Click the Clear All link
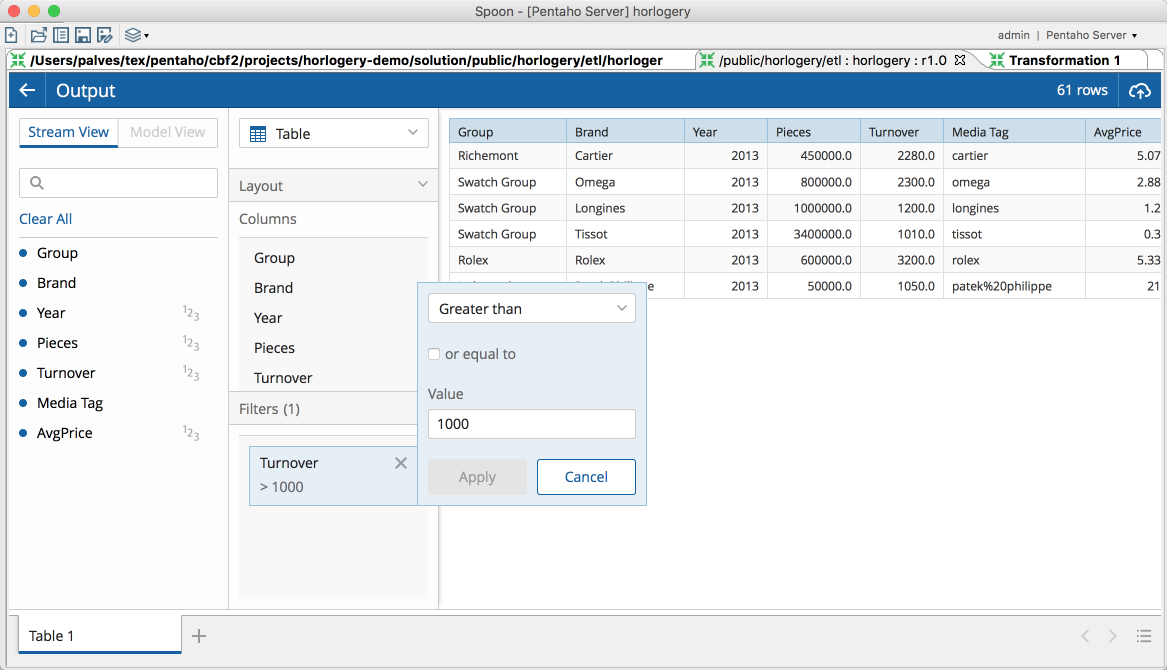This screenshot has width=1167, height=670. [x=44, y=219]
